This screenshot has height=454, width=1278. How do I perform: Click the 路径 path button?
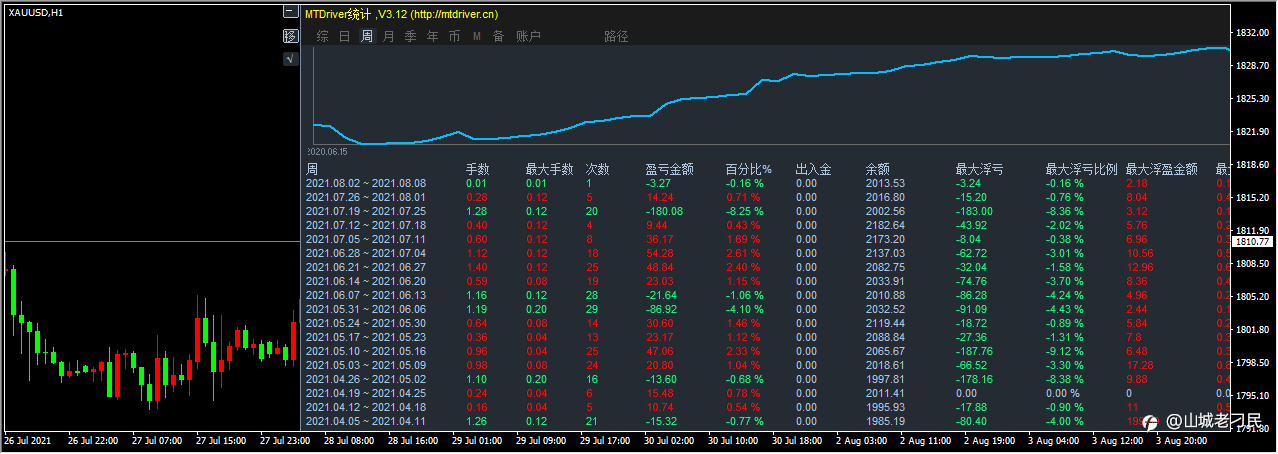coord(616,36)
